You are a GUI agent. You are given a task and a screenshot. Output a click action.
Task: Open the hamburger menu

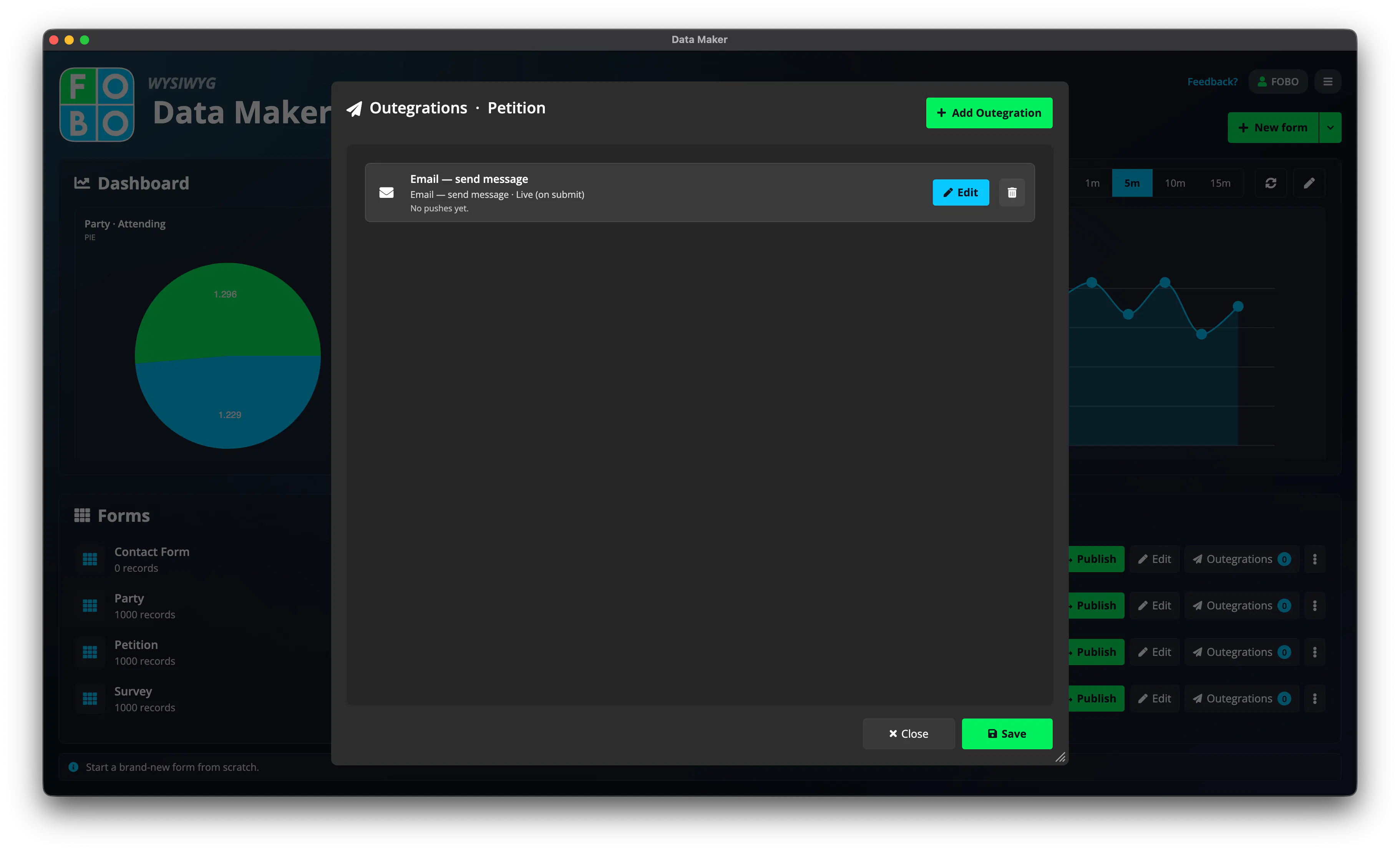(1327, 81)
